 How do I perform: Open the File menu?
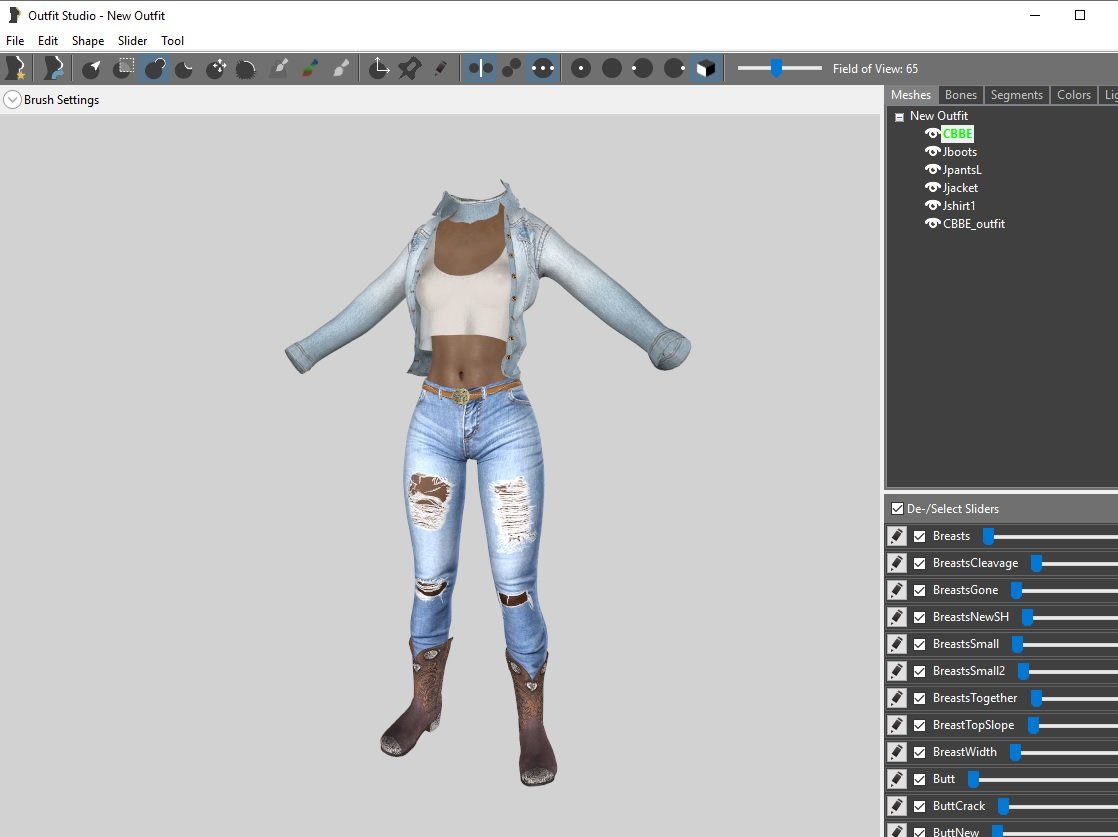(15, 41)
